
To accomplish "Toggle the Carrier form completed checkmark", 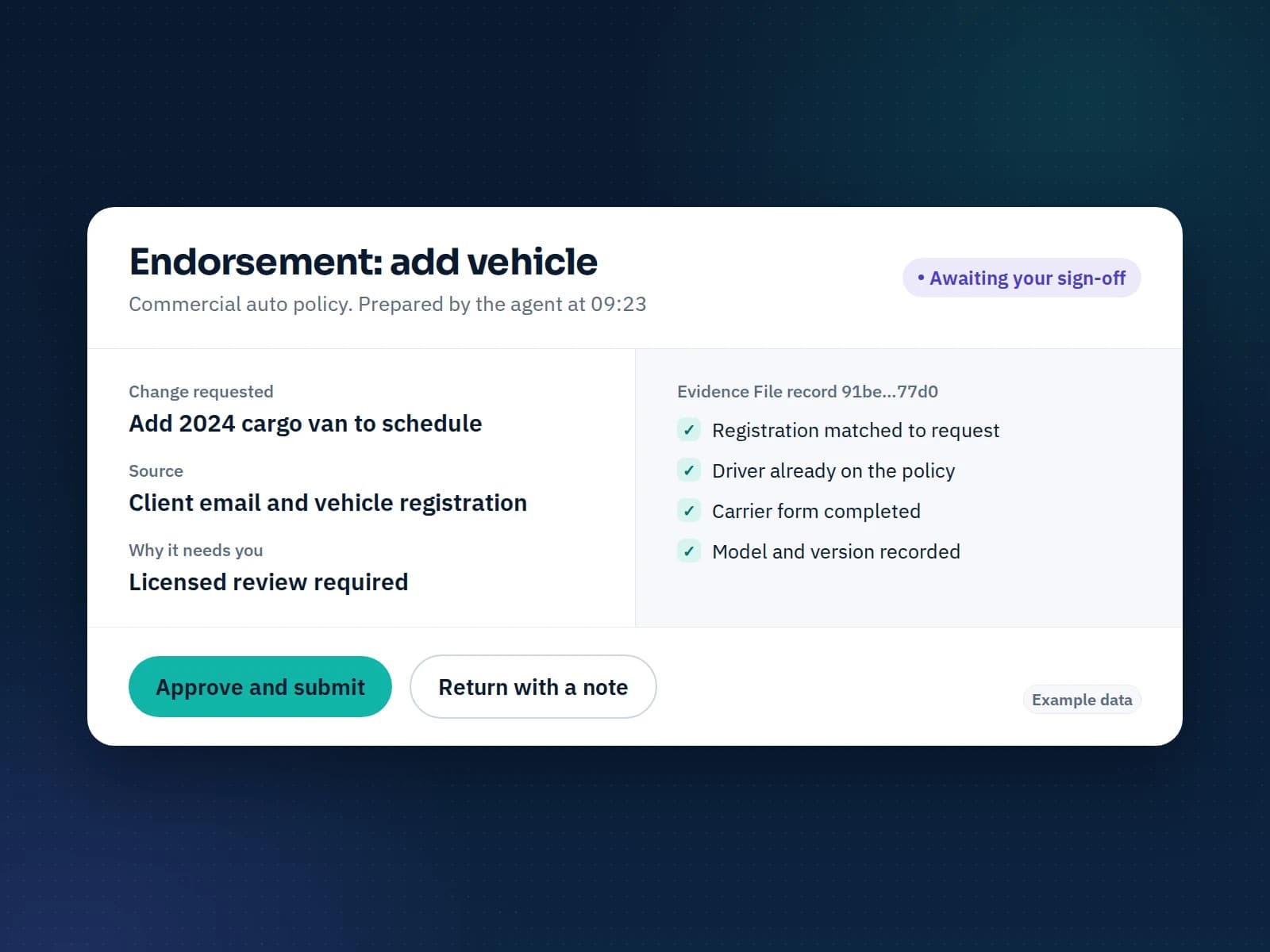I will click(689, 511).
